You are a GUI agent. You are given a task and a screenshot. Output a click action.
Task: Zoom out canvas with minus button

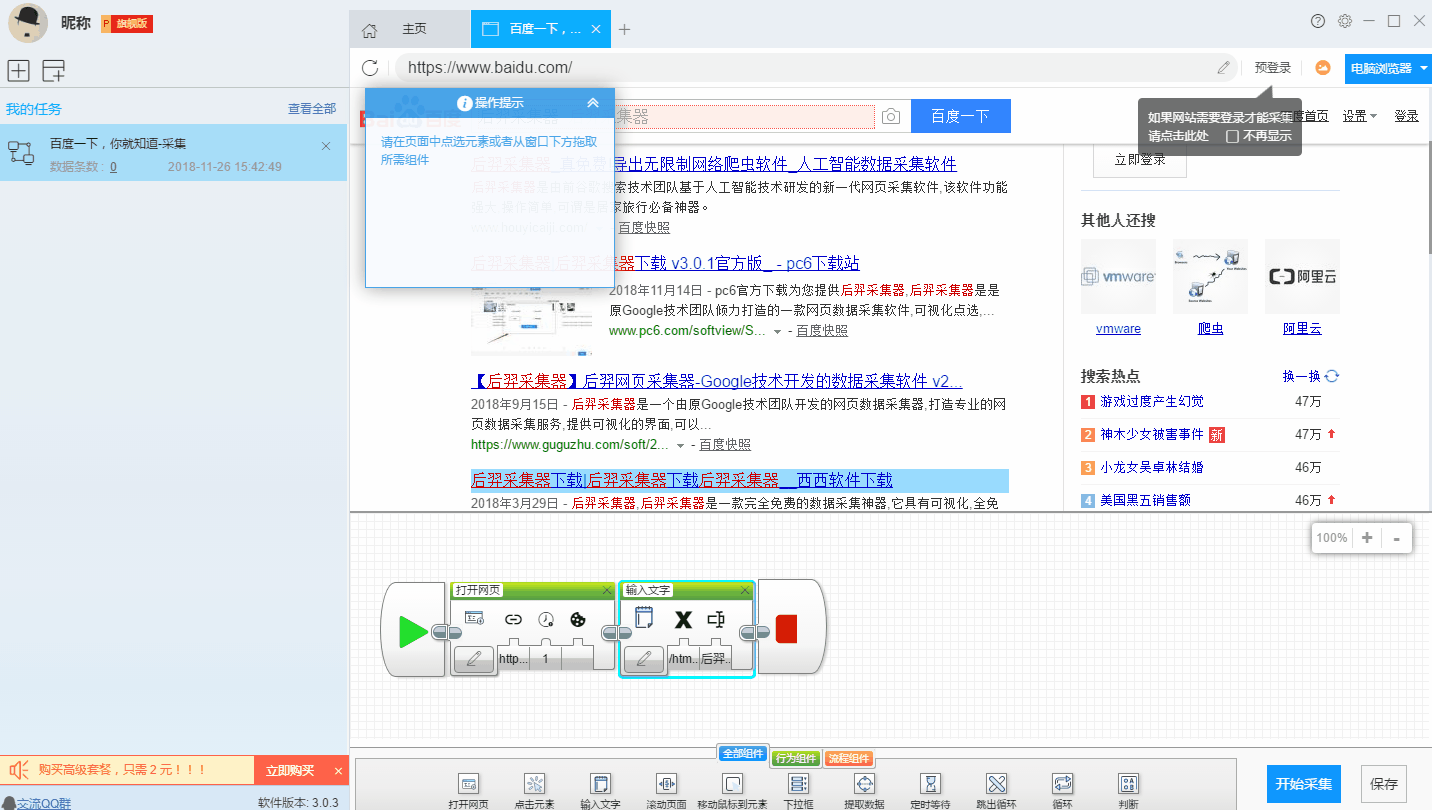[x=1396, y=538]
